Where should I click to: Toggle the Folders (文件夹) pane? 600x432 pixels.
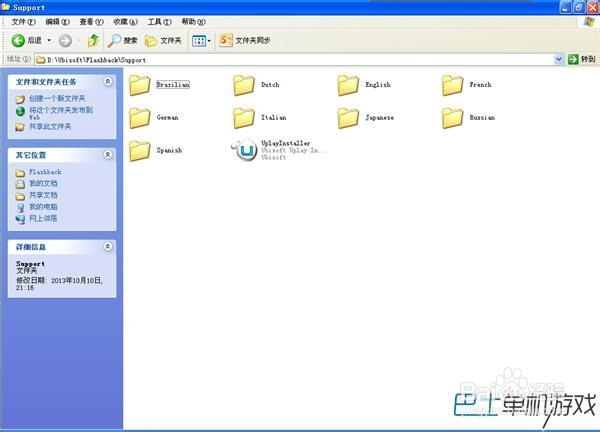pyautogui.click(x=163, y=40)
